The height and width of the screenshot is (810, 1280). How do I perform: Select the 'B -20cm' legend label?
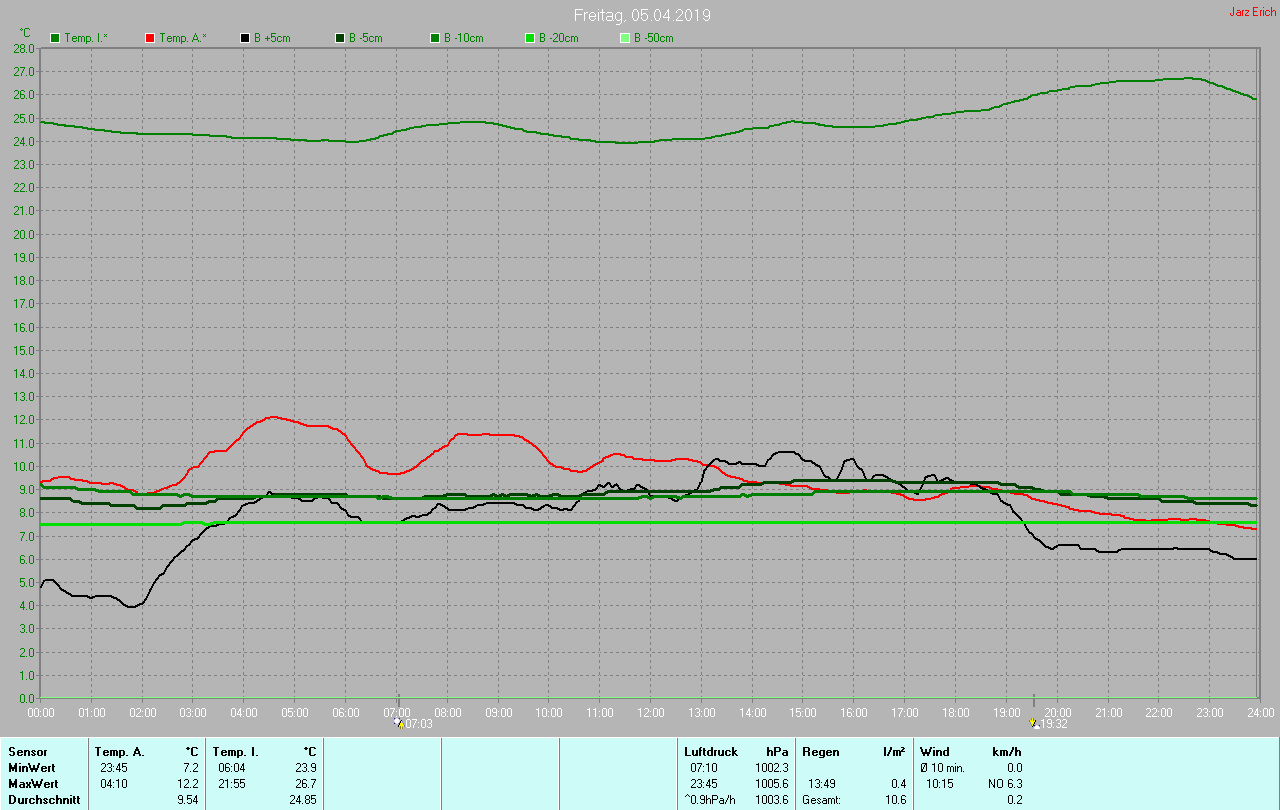click(559, 38)
